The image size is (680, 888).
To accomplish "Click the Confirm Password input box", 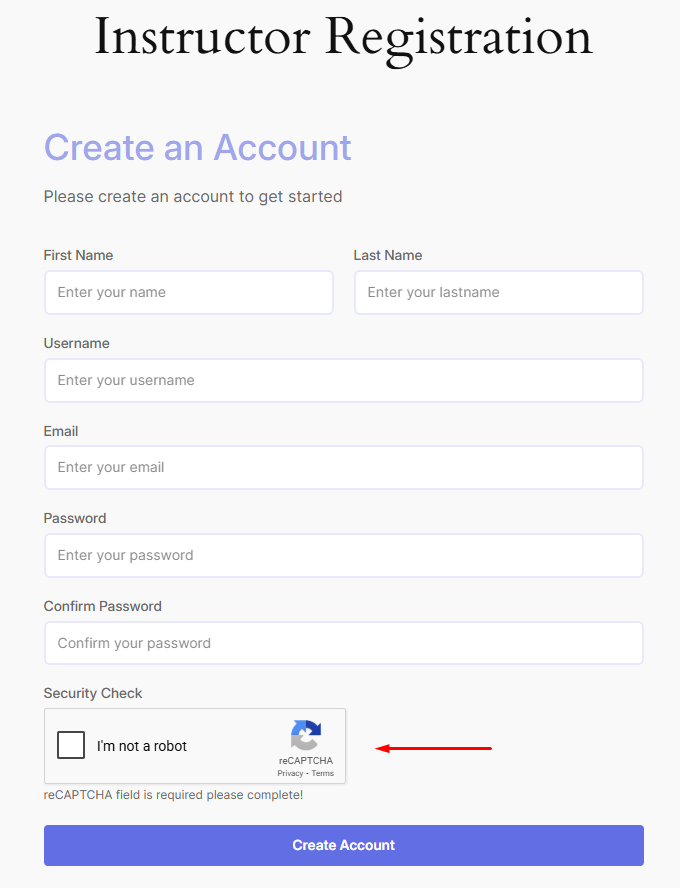I will 343,643.
